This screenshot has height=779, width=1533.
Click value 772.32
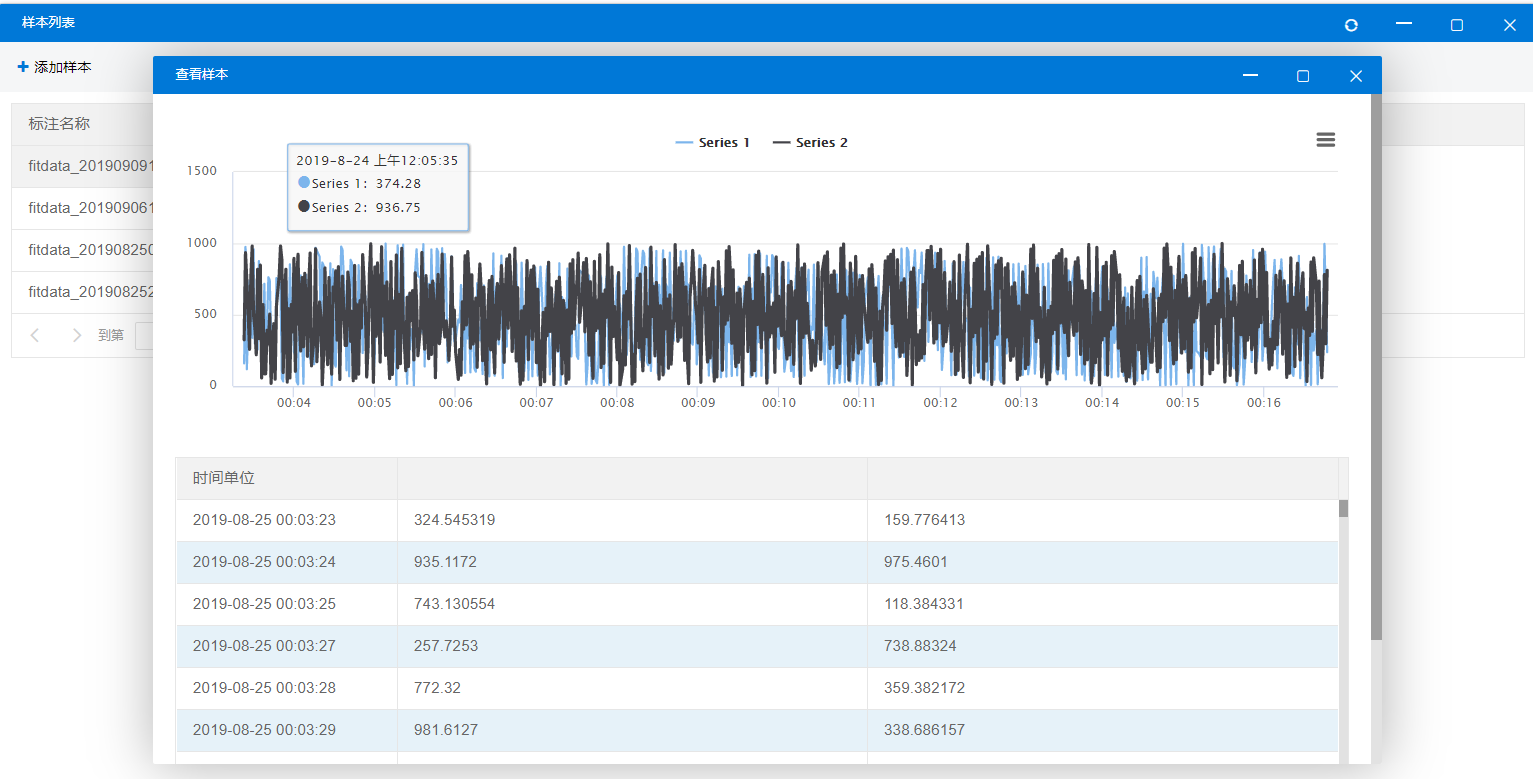[x=437, y=688]
